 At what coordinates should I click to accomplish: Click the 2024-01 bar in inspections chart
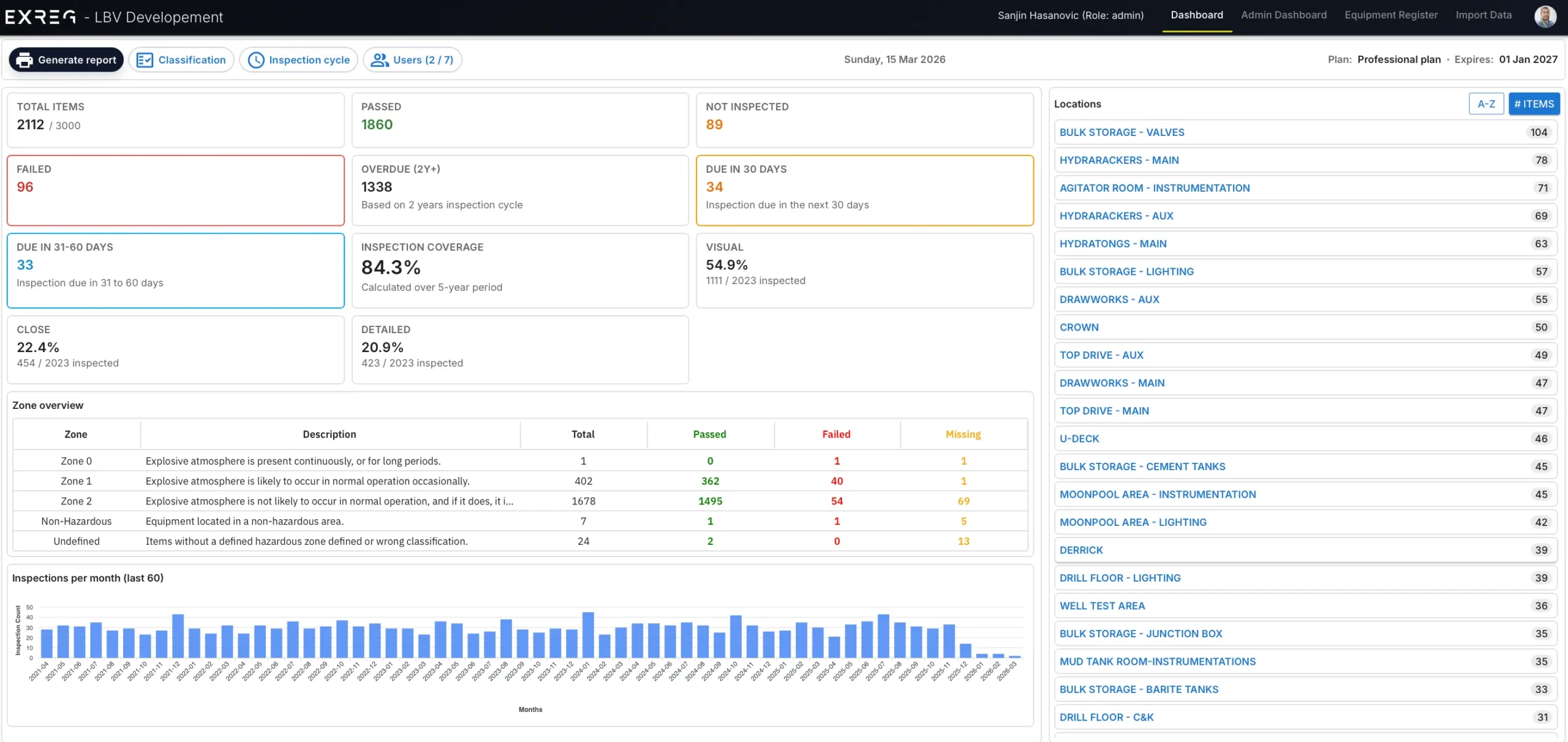588,635
